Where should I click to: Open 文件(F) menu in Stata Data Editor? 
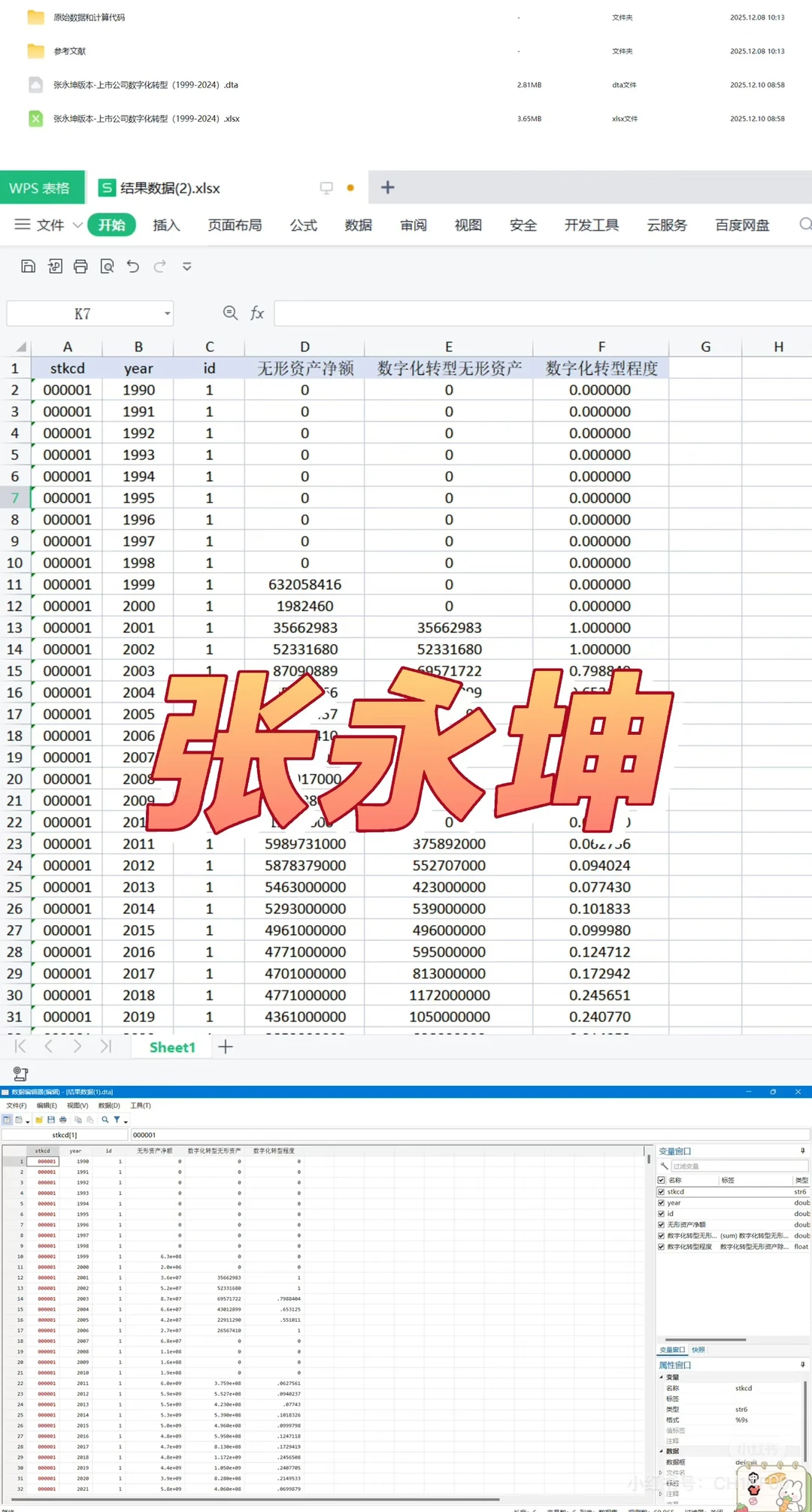(x=16, y=1105)
